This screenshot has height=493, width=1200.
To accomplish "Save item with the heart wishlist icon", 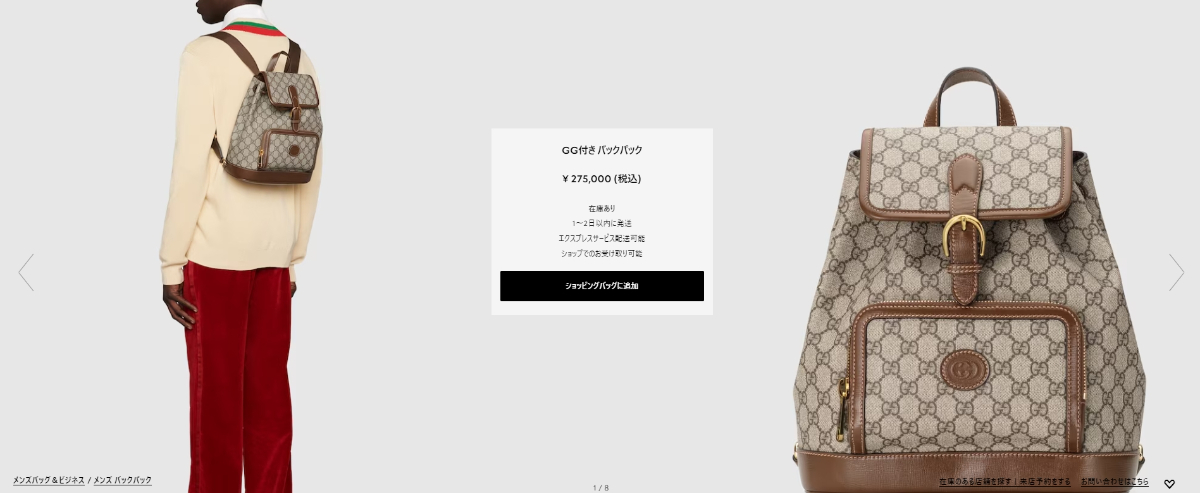I will (x=1169, y=483).
